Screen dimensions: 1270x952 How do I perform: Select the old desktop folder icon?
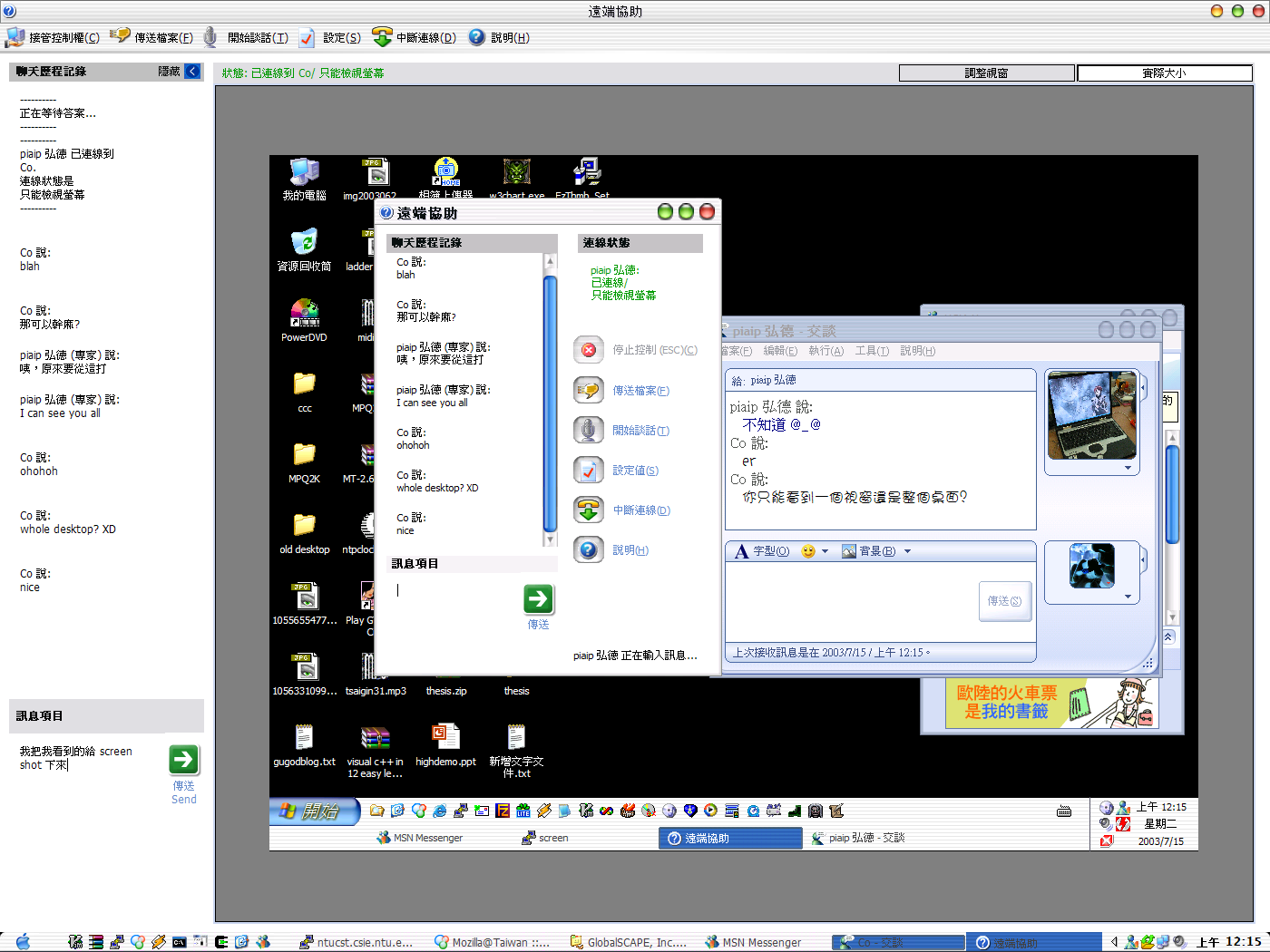tap(304, 532)
